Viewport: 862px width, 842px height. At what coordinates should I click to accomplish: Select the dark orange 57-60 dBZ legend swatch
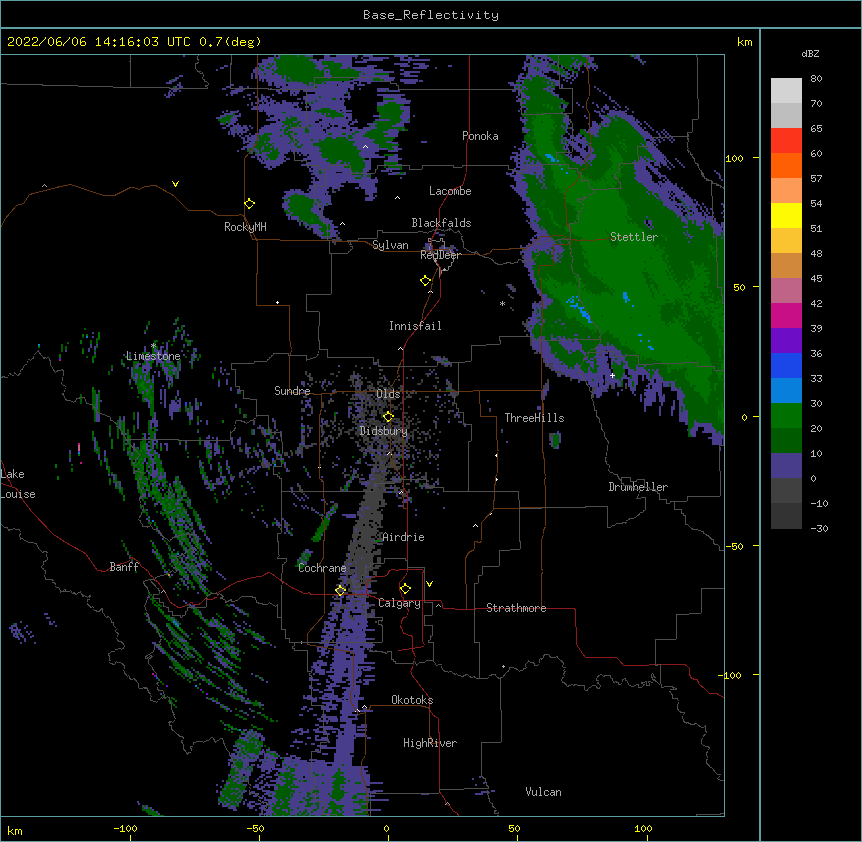tap(786, 165)
